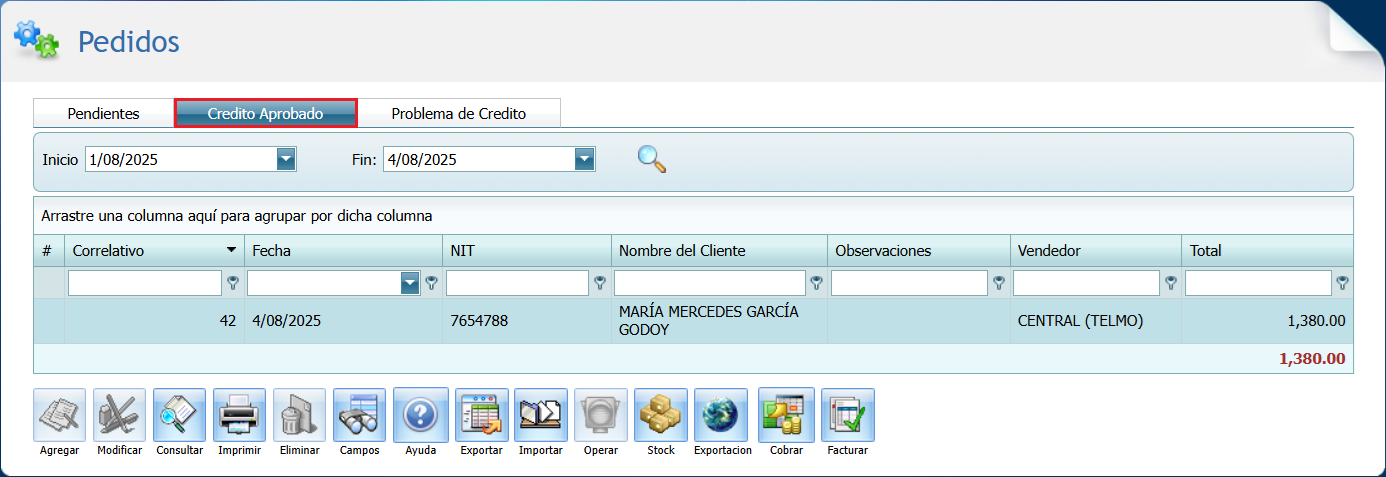Open filter options for Correlativo column

pos(232,283)
